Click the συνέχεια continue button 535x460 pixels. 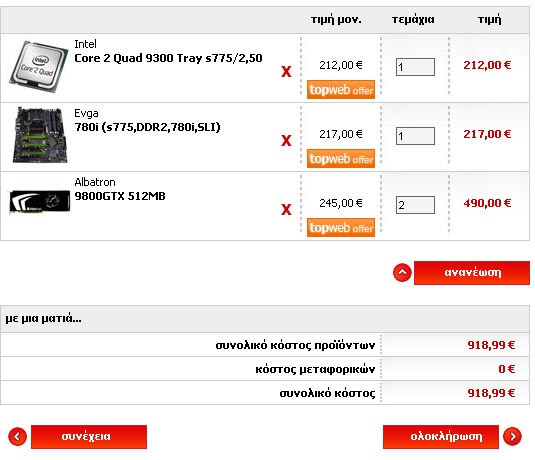pos(89,437)
